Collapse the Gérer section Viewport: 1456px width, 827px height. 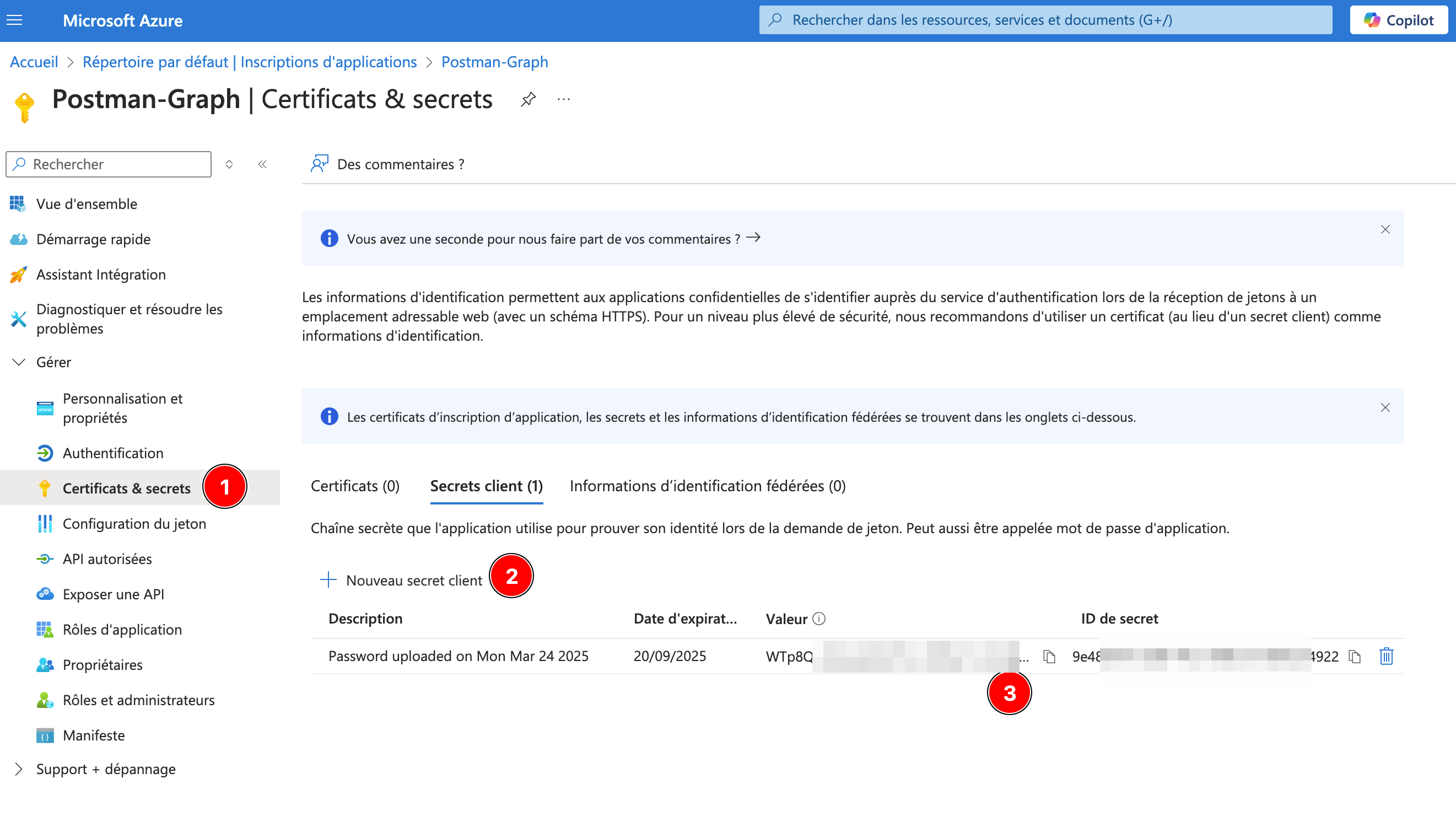coord(19,362)
